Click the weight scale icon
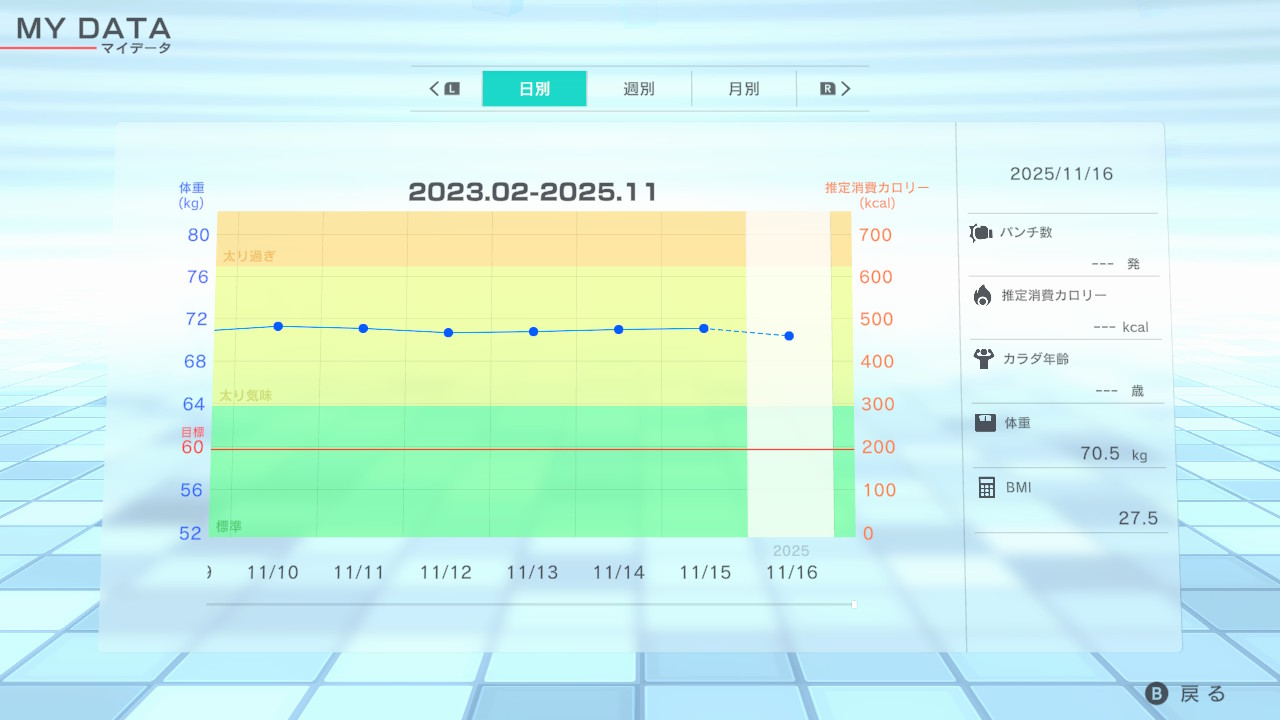 tap(985, 423)
